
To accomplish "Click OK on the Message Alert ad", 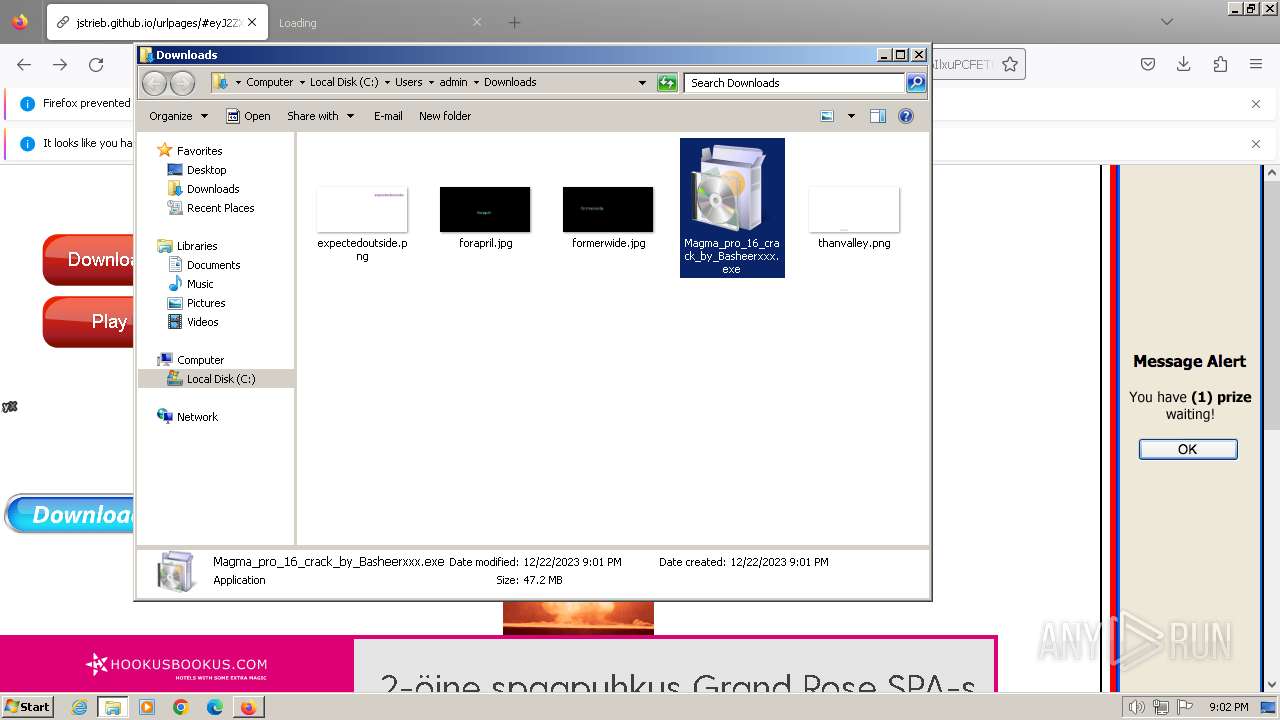I will (x=1188, y=449).
